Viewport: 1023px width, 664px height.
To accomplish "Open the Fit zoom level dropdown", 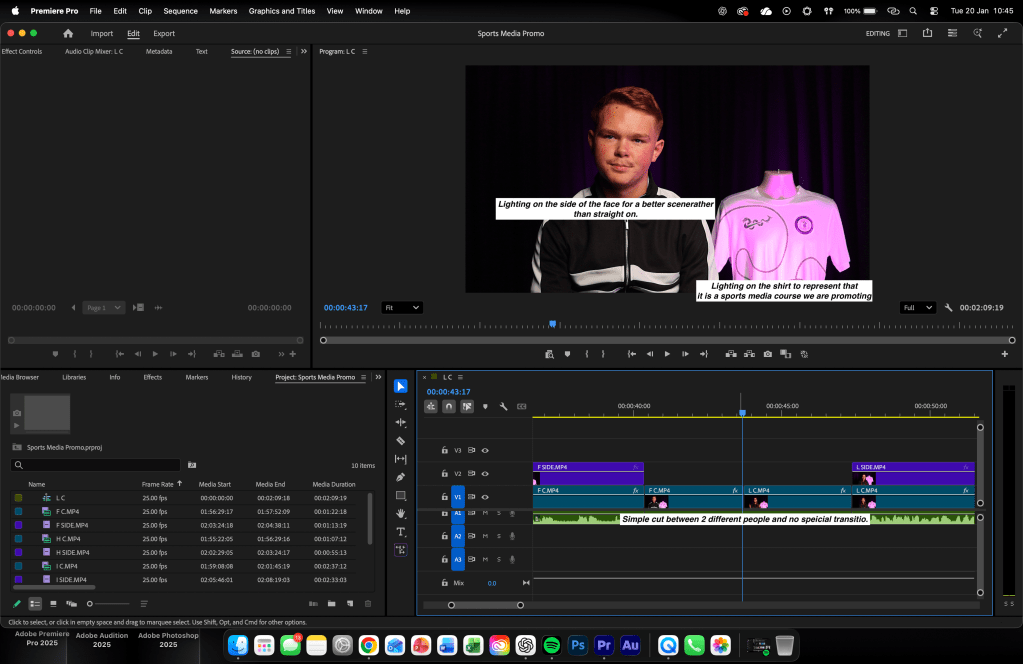I will 402,308.
